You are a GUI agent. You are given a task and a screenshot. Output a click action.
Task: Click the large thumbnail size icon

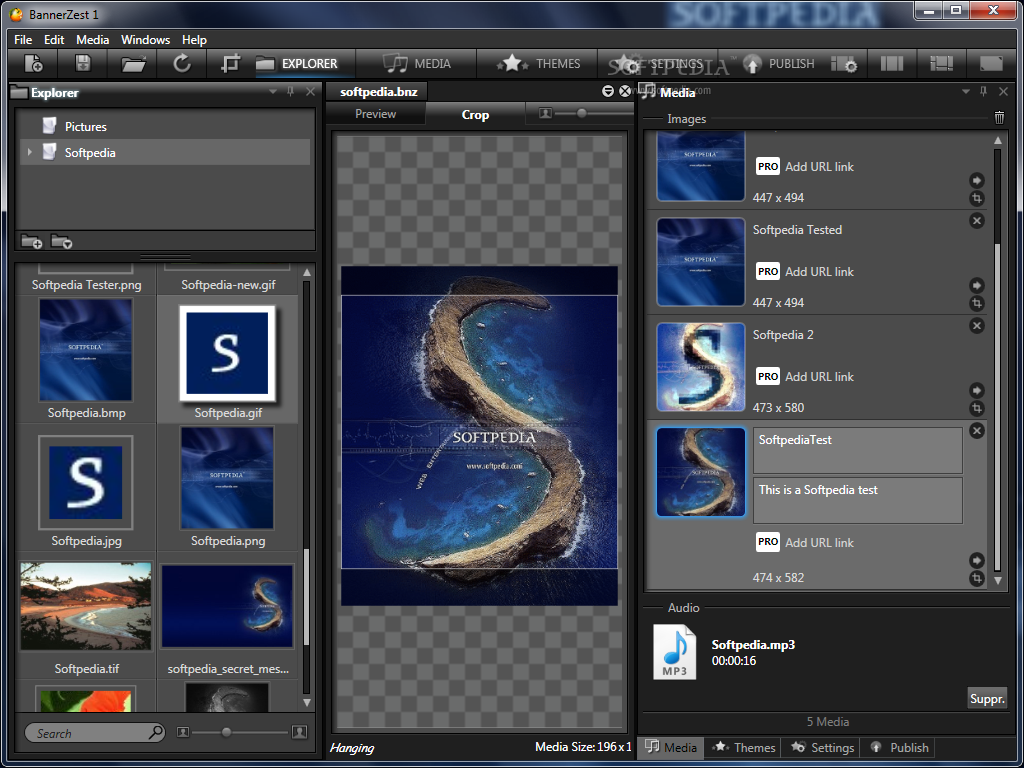(x=300, y=732)
